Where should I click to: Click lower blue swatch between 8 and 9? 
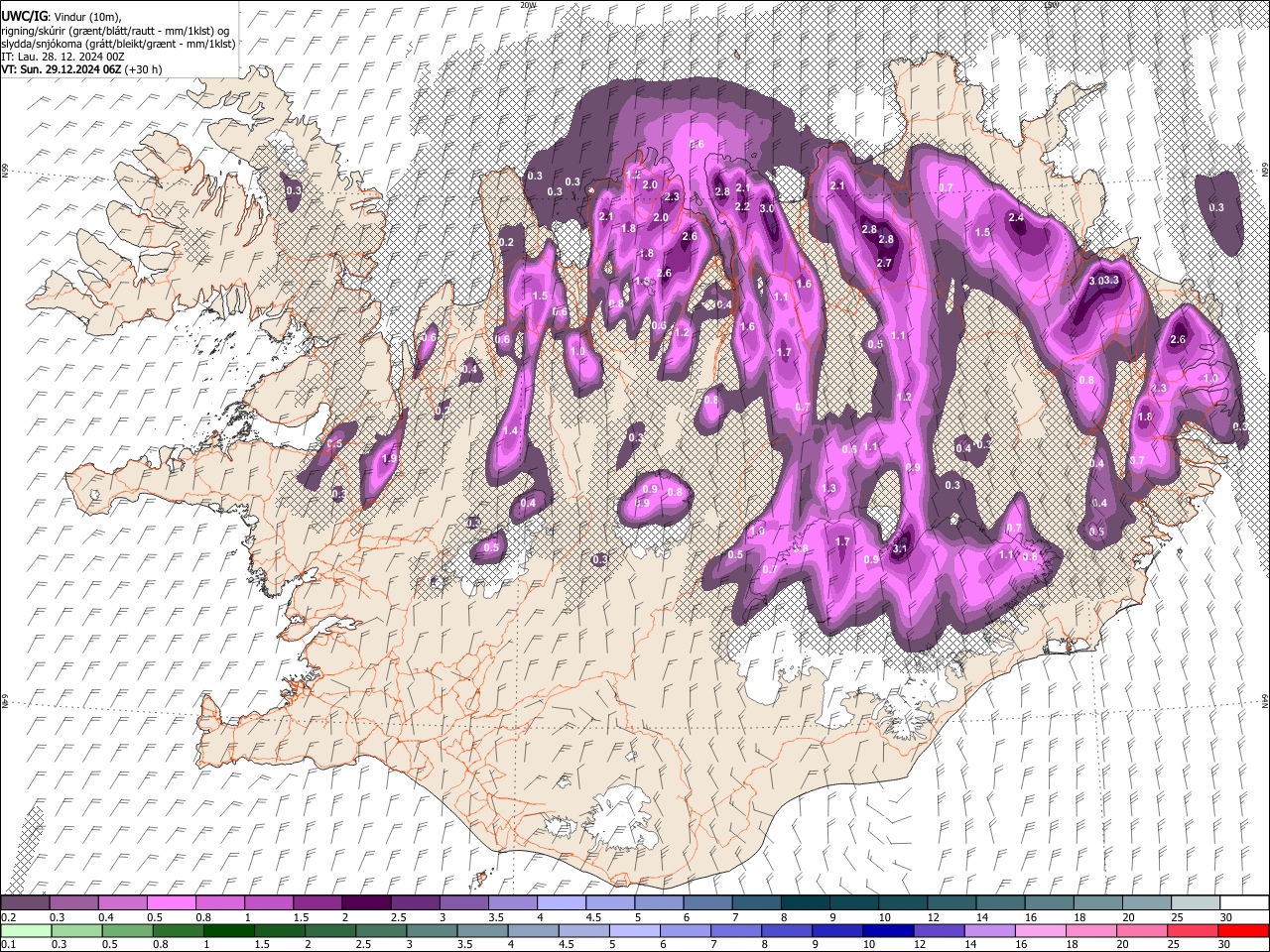[790, 930]
